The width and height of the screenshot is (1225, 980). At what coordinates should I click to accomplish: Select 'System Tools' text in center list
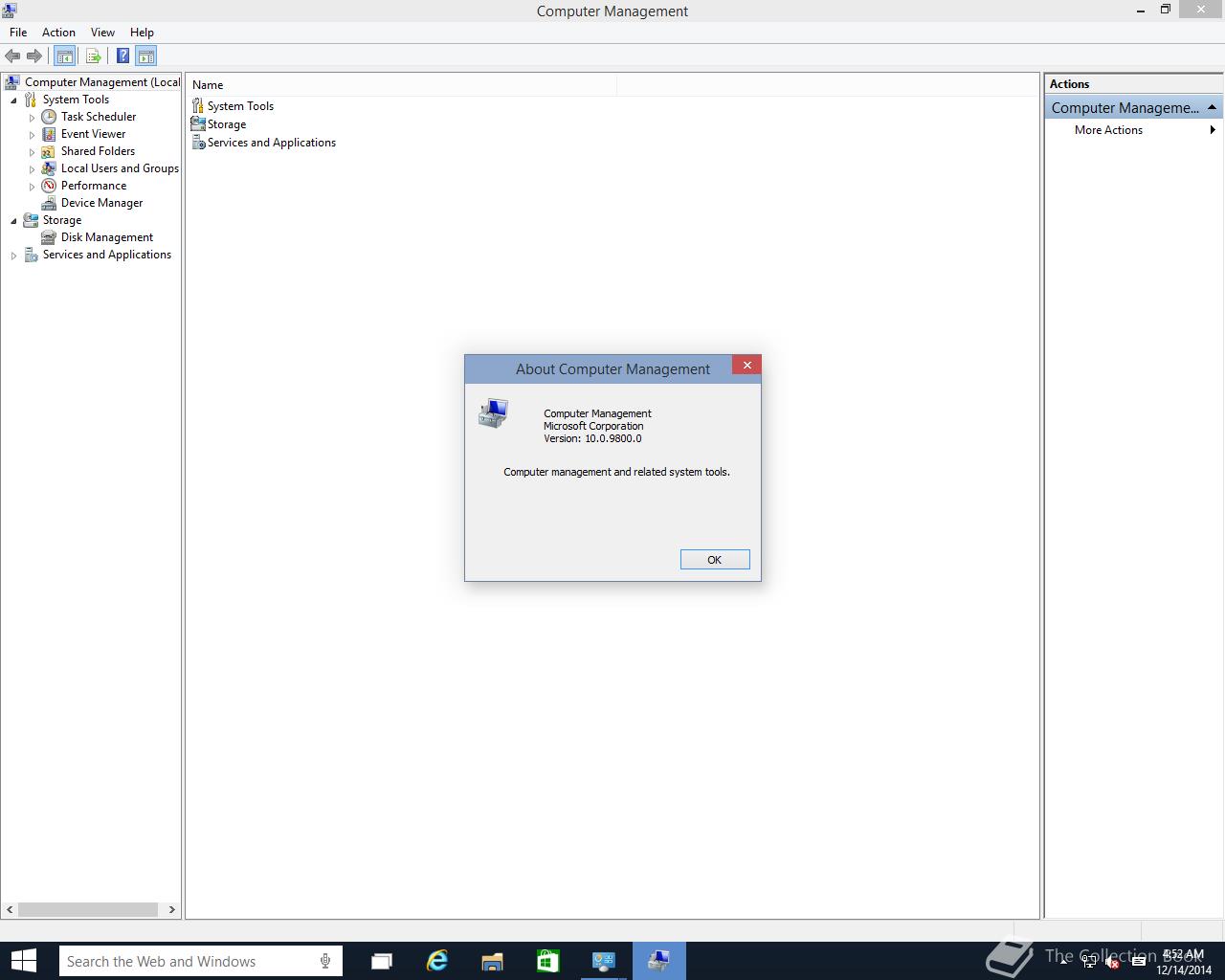click(240, 106)
